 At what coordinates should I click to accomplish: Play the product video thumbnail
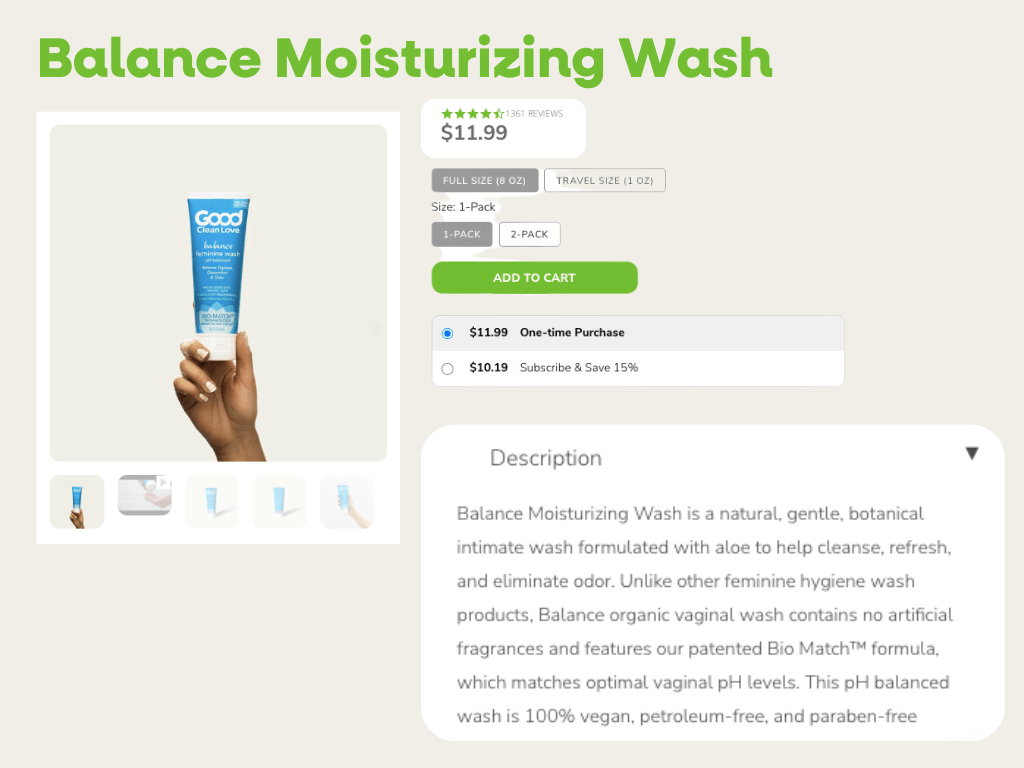(145, 495)
